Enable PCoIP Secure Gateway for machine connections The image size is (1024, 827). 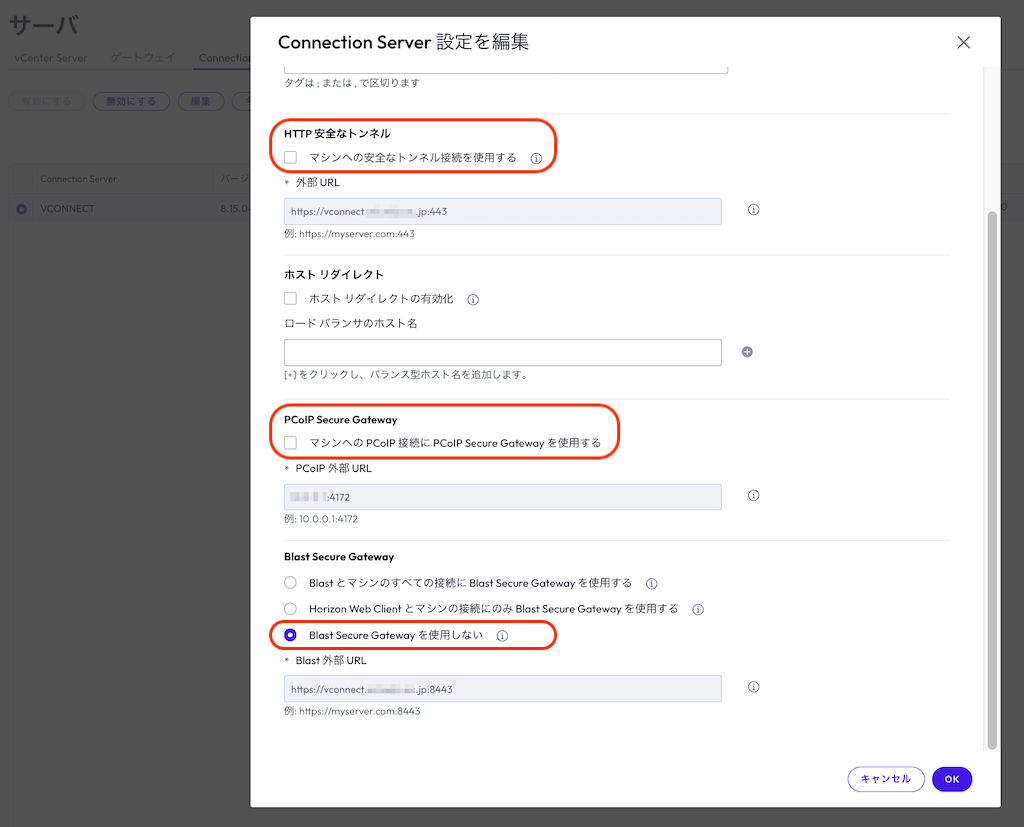290,443
